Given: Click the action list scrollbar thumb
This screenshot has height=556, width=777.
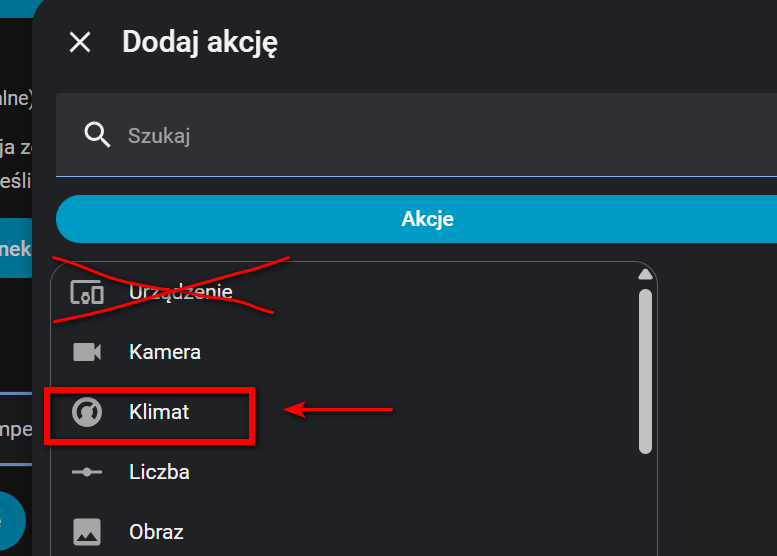Looking at the screenshot, I should pyautogui.click(x=646, y=370).
